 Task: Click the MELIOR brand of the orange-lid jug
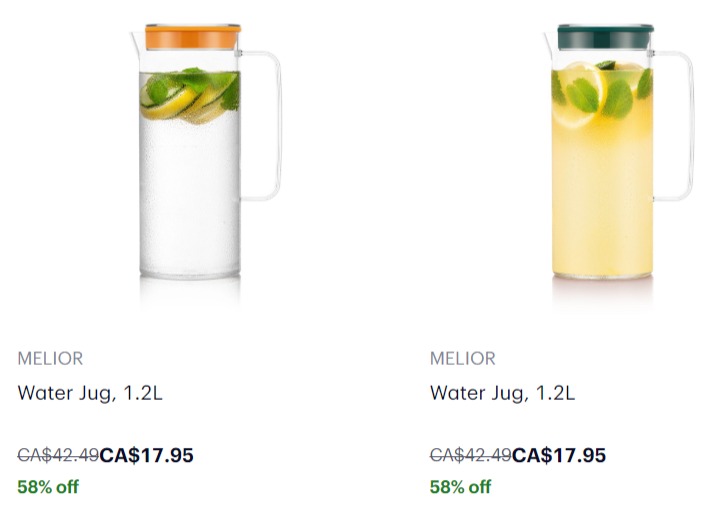point(50,358)
